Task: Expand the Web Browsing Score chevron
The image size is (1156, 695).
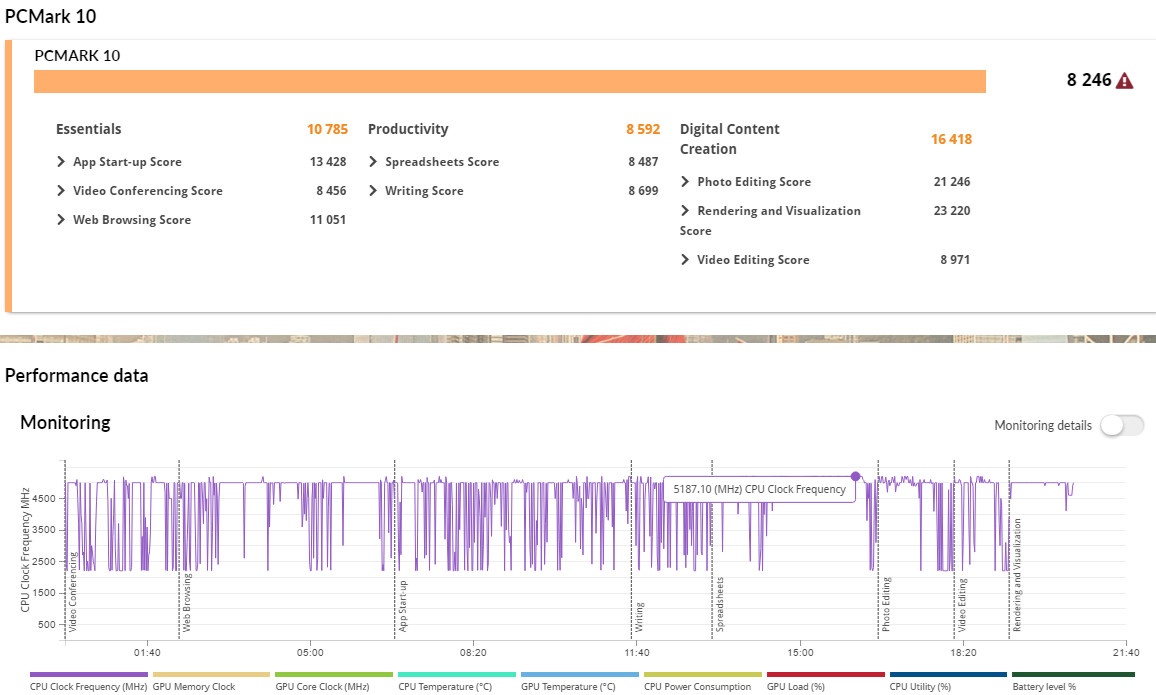Action: point(62,220)
